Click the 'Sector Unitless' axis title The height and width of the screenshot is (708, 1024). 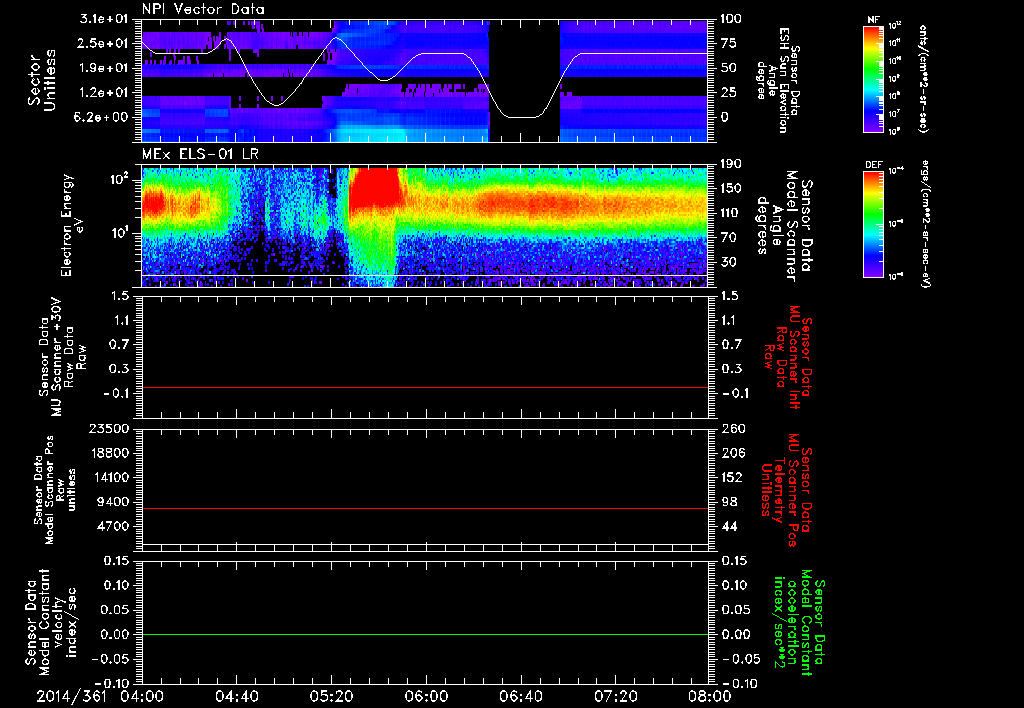click(42, 80)
